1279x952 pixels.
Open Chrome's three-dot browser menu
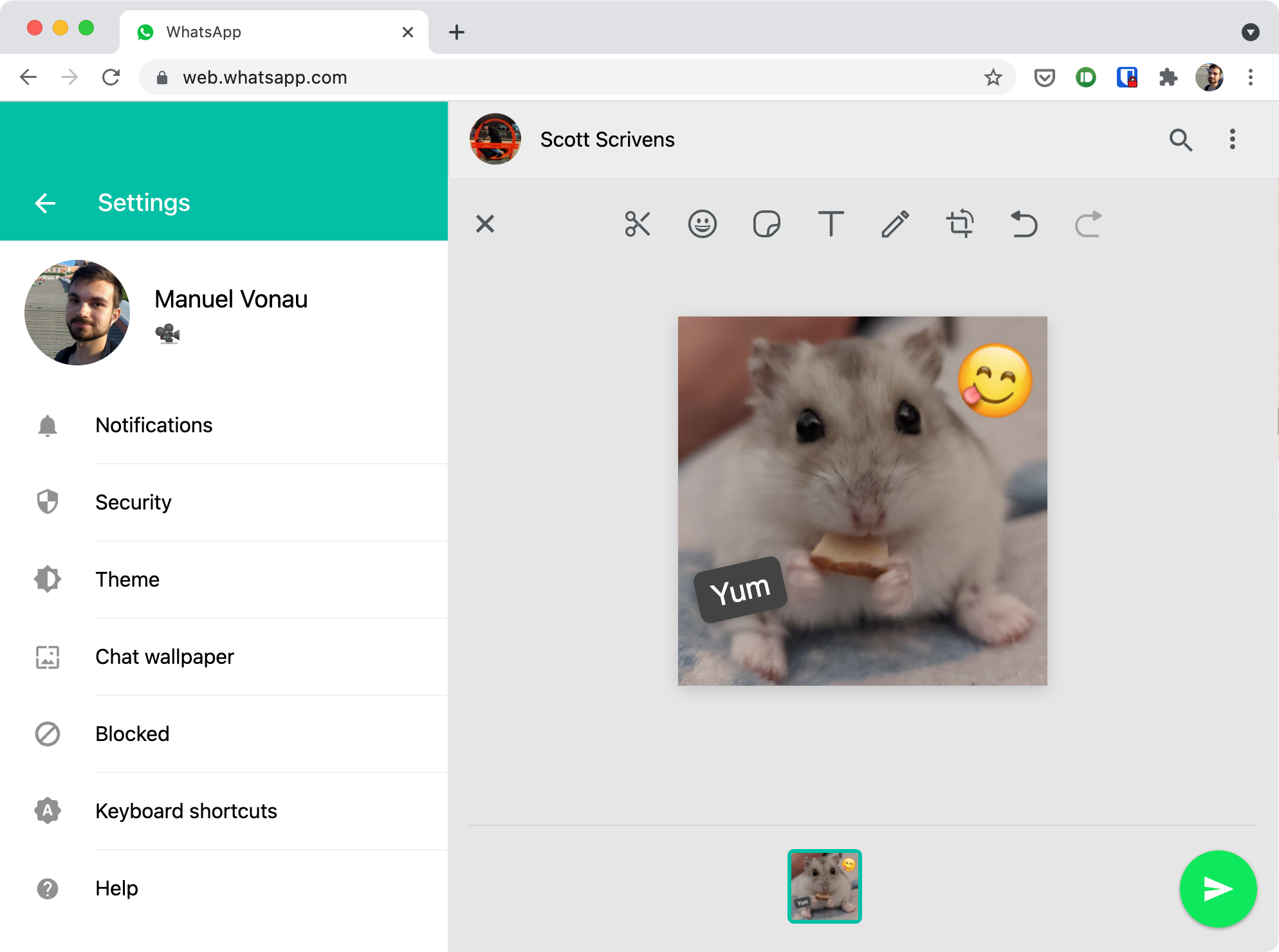1249,77
